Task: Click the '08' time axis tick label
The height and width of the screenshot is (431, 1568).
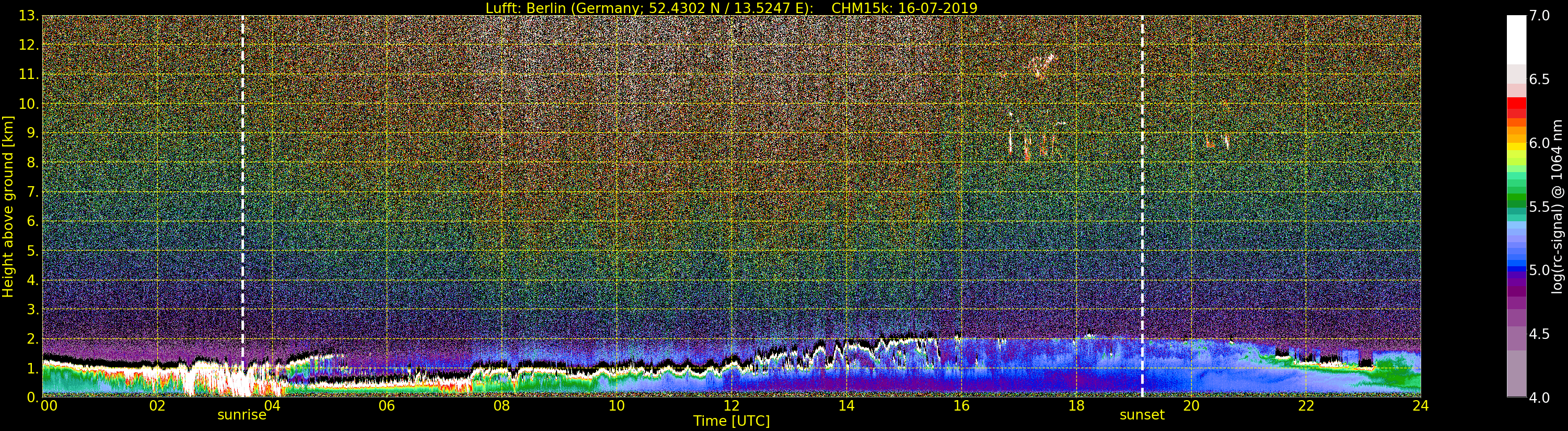Action: tap(502, 406)
